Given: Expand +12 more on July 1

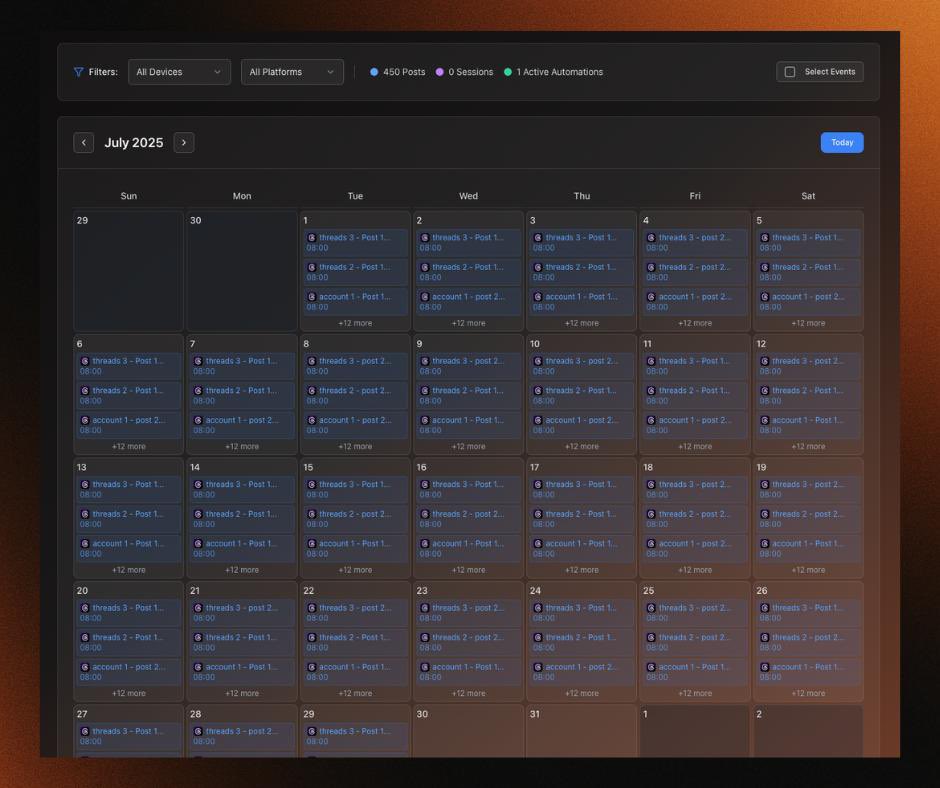Looking at the screenshot, I should tap(355, 323).
